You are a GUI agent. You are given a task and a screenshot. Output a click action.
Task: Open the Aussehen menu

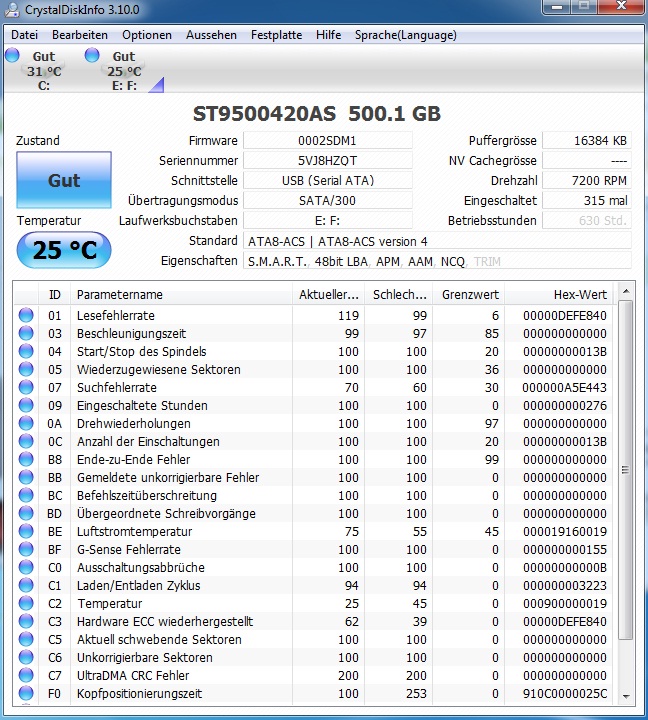point(211,35)
